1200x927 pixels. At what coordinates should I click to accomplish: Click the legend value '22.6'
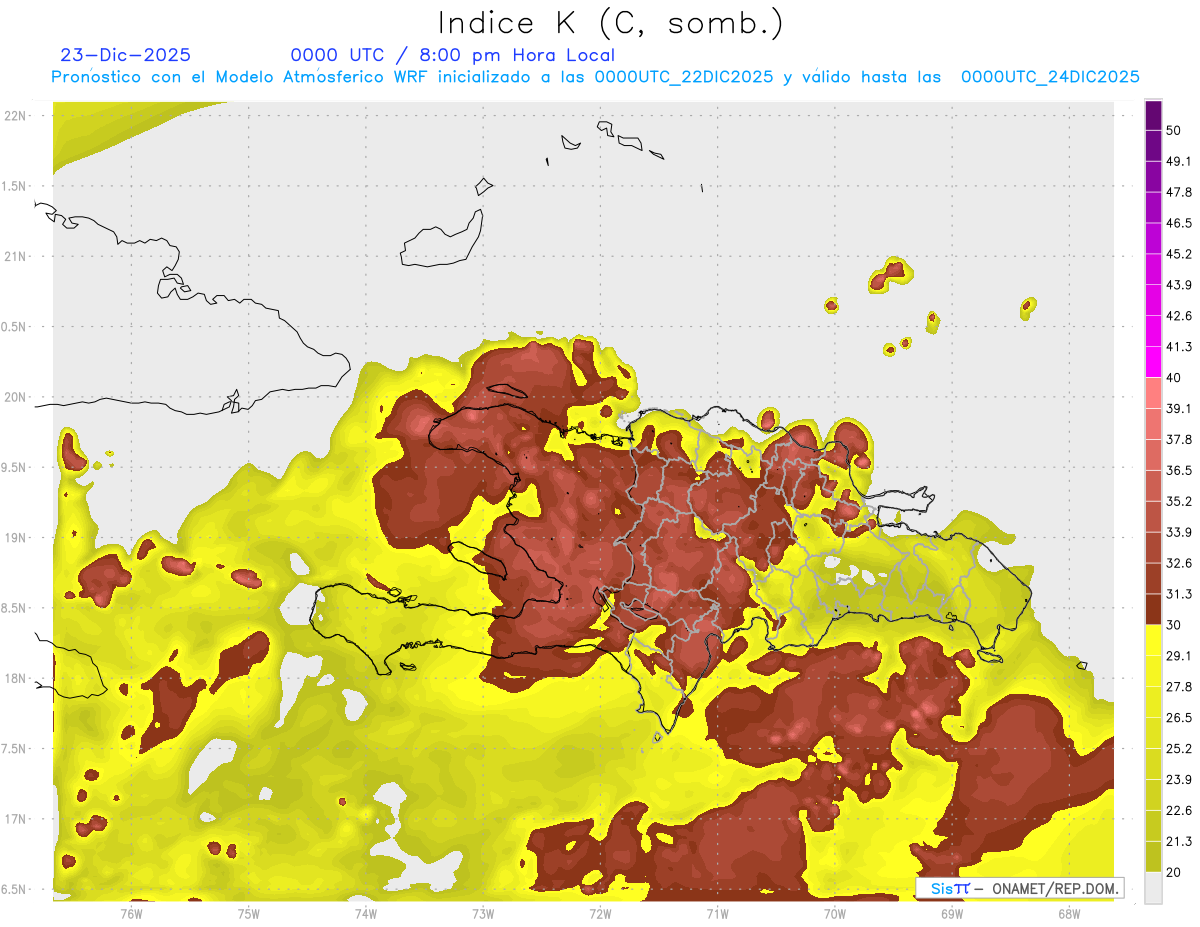click(x=1179, y=811)
